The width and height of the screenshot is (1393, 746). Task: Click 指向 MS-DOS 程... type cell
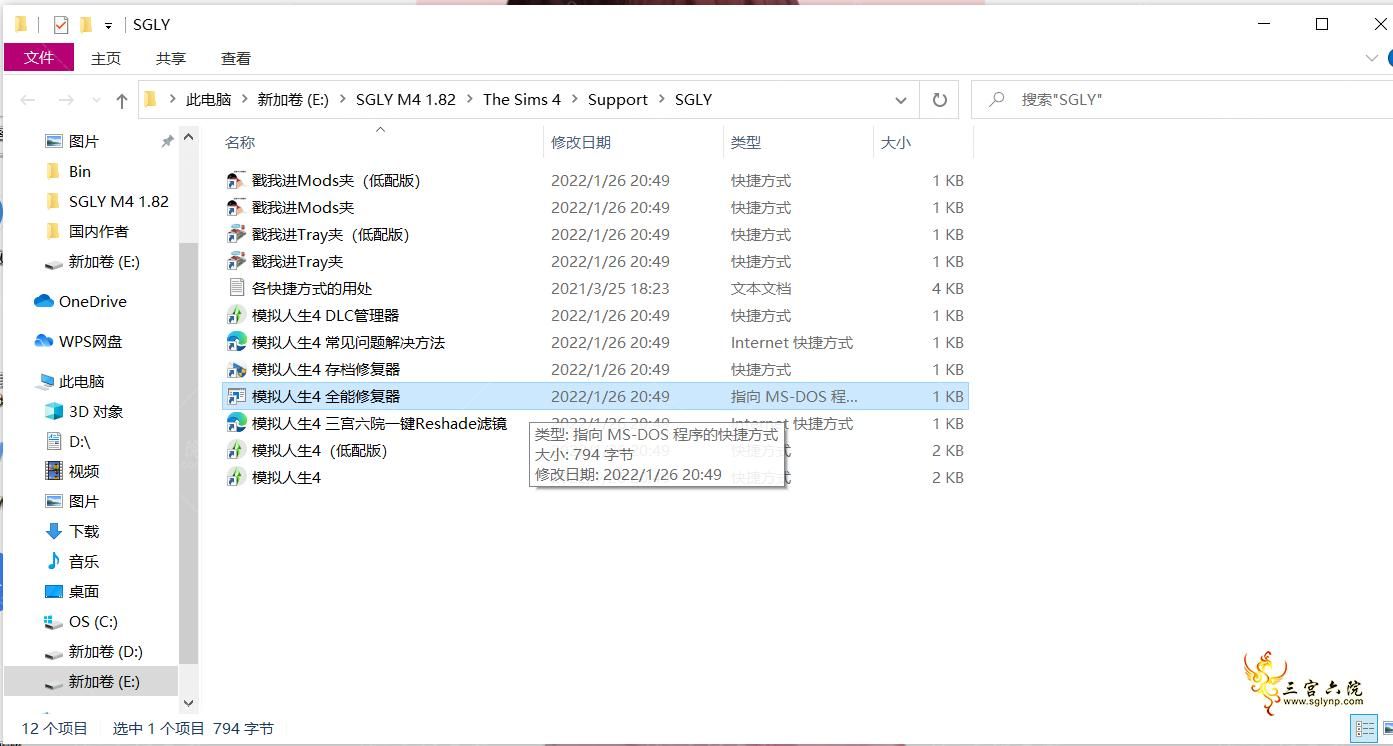[794, 397]
